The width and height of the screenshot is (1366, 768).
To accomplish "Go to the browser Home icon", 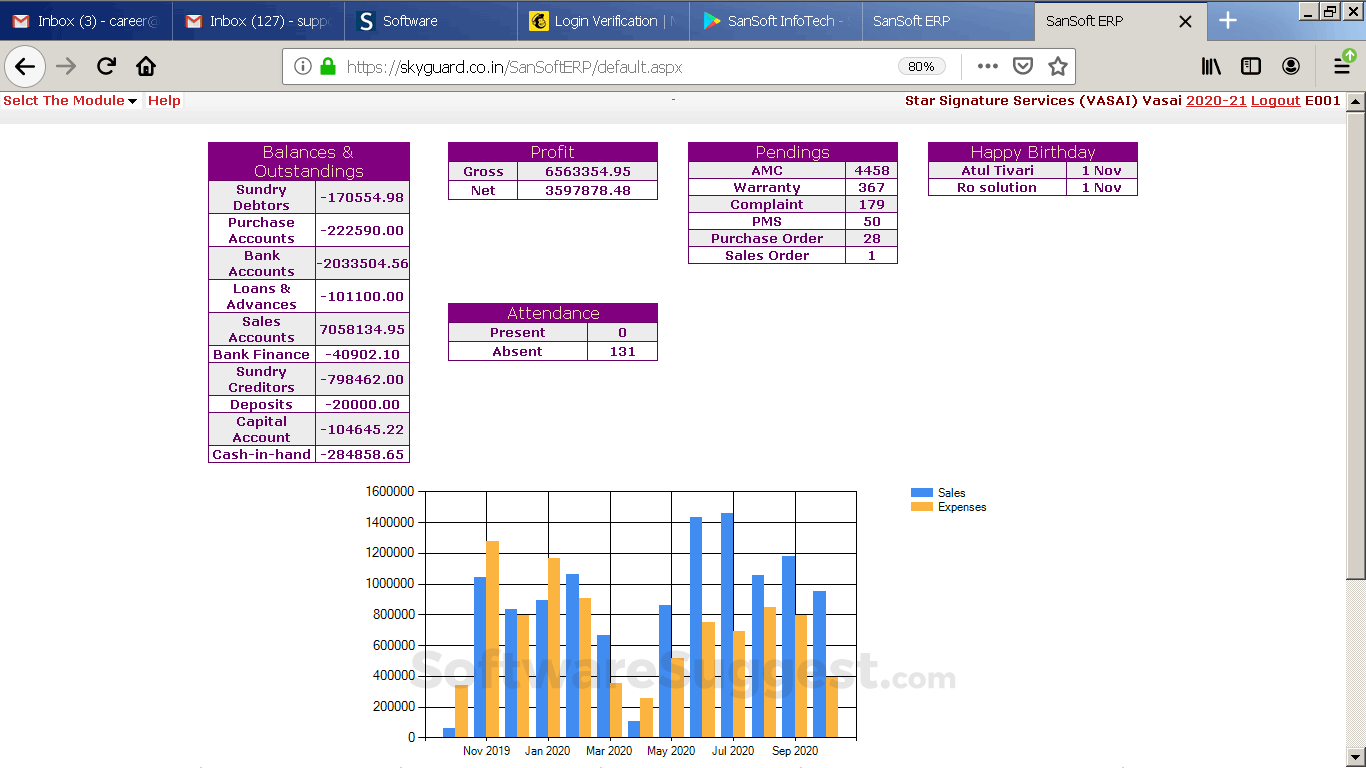I will click(146, 67).
